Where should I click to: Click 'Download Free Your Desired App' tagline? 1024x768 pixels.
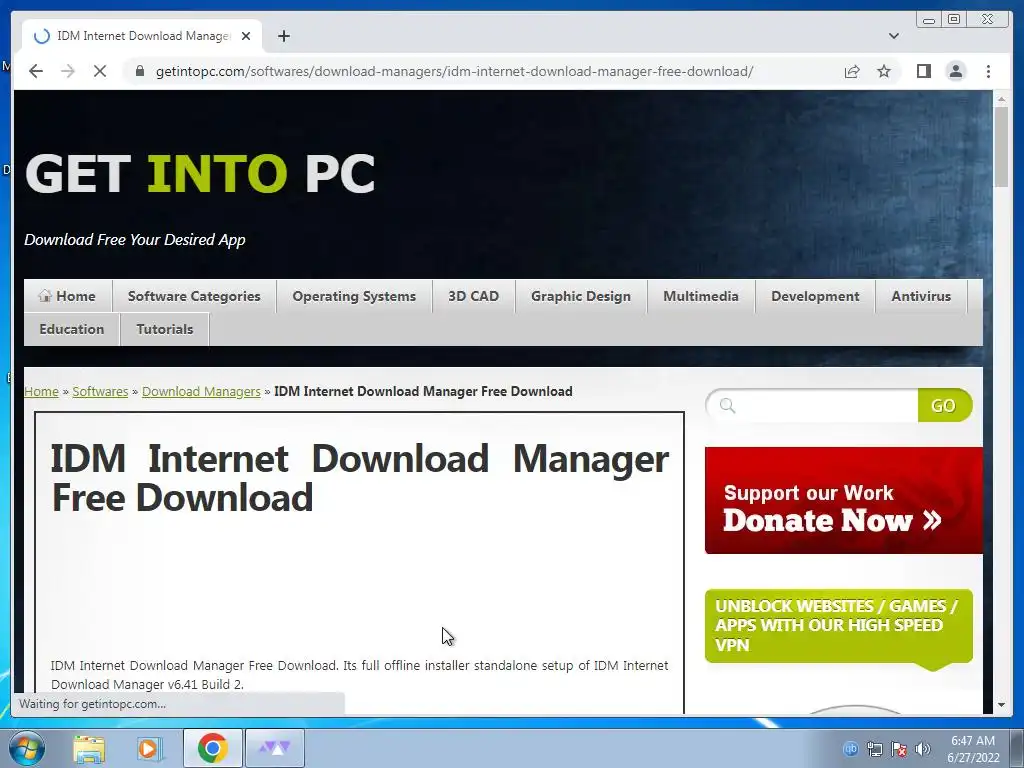pyautogui.click(x=135, y=240)
